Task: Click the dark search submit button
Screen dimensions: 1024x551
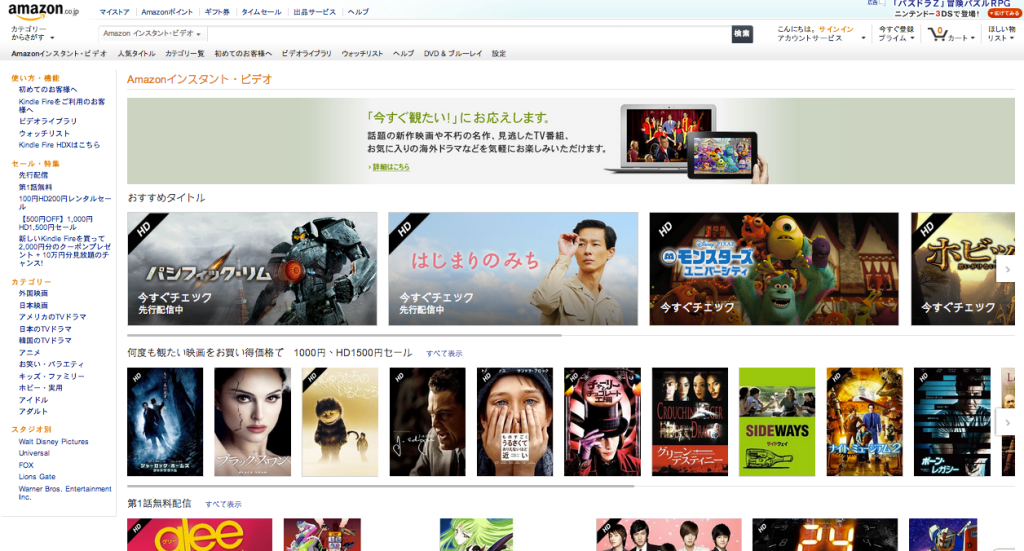Action: tap(741, 33)
